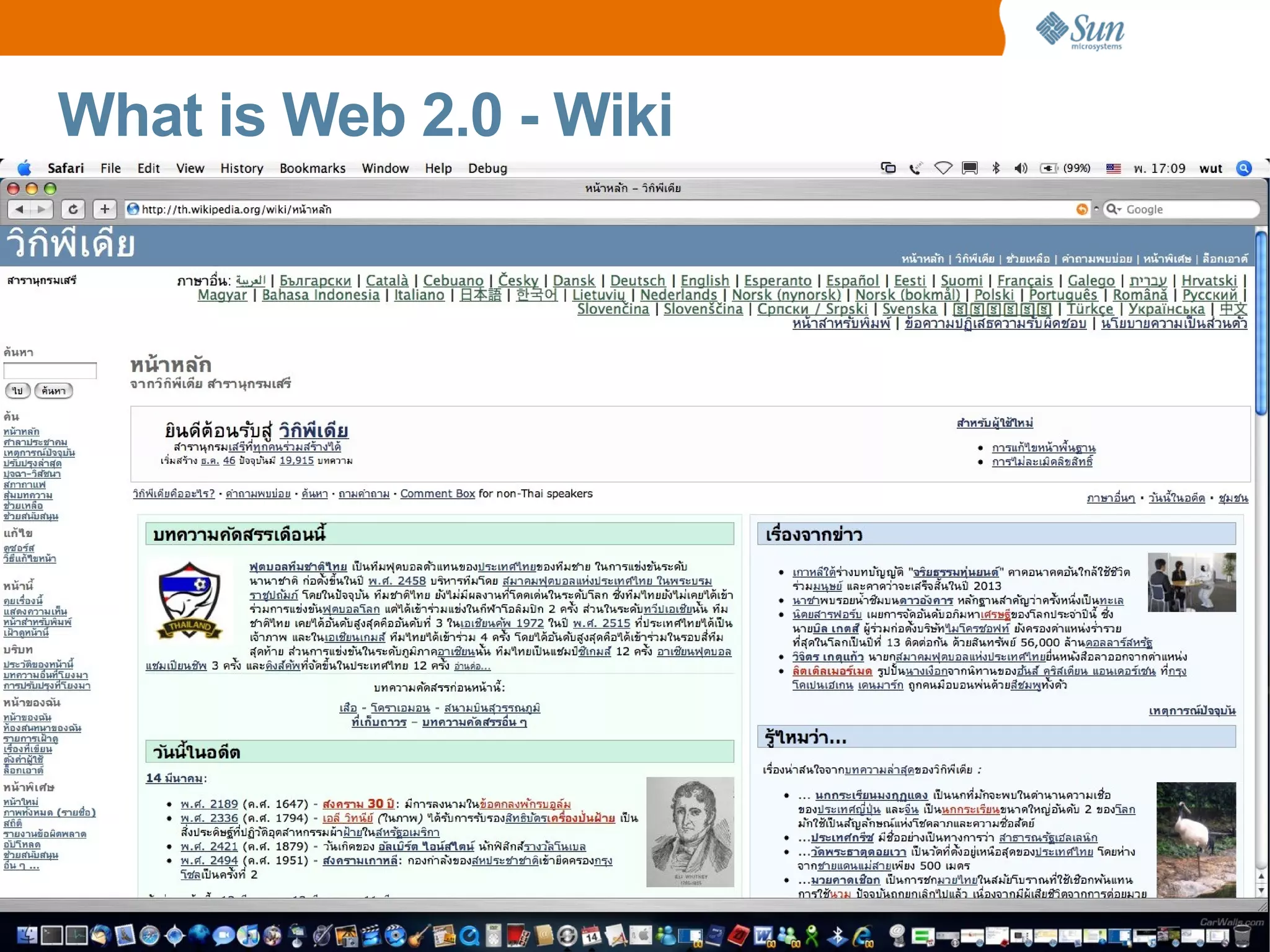Open iDVD from the Dock
Viewport: 1270px width, 952px height.
point(395,935)
